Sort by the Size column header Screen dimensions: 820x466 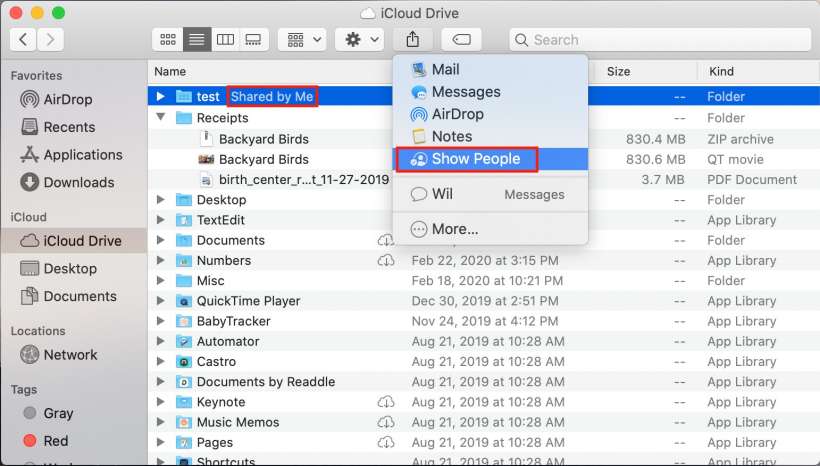[619, 72]
